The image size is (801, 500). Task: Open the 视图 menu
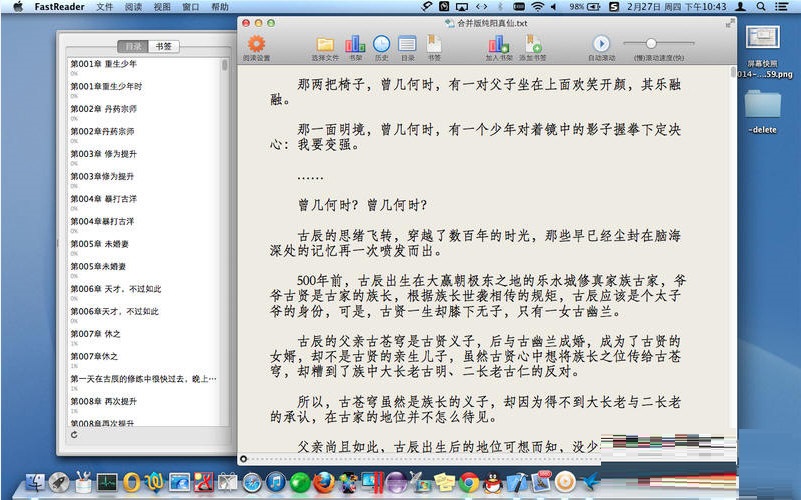(162, 6)
